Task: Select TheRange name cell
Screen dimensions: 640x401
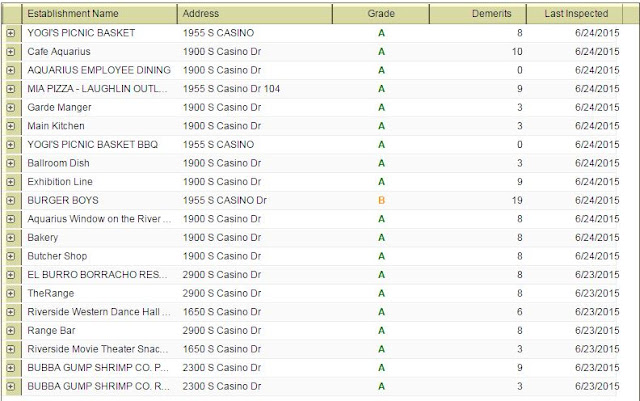Action: click(x=51, y=293)
